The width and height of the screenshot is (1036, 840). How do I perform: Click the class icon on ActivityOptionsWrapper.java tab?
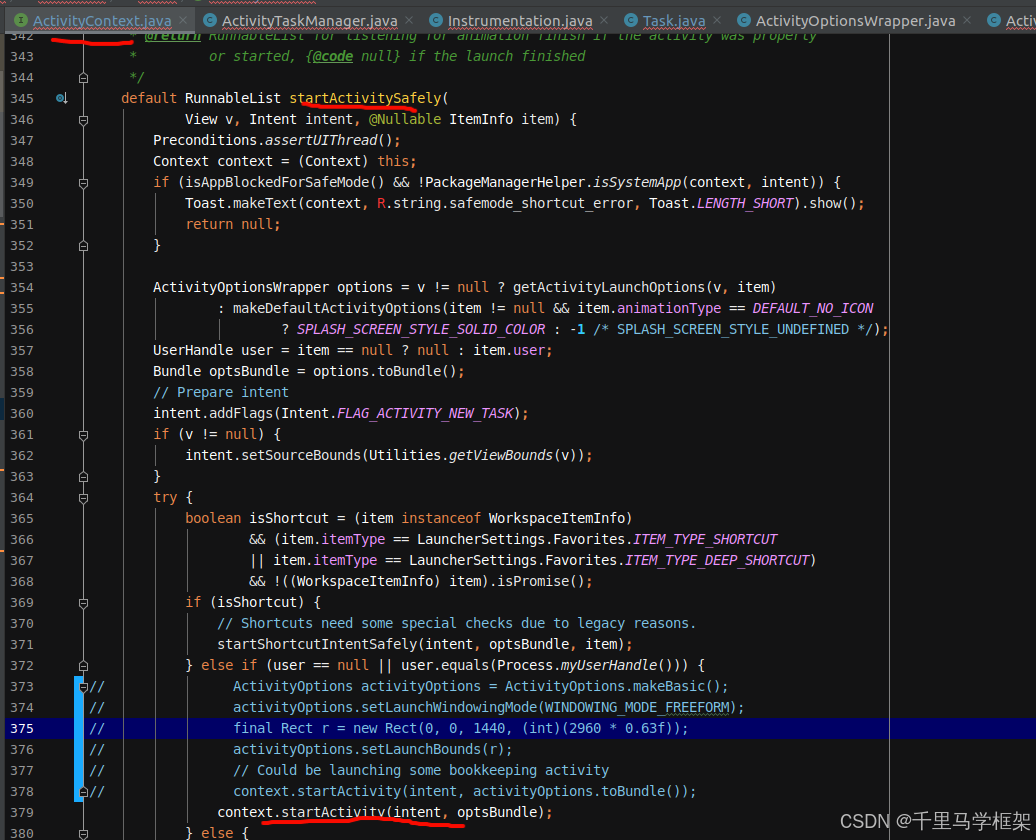[743, 20]
